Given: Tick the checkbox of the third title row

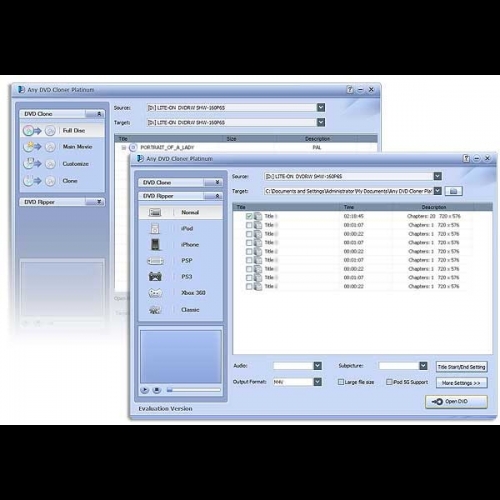Looking at the screenshot, I should 249,234.
